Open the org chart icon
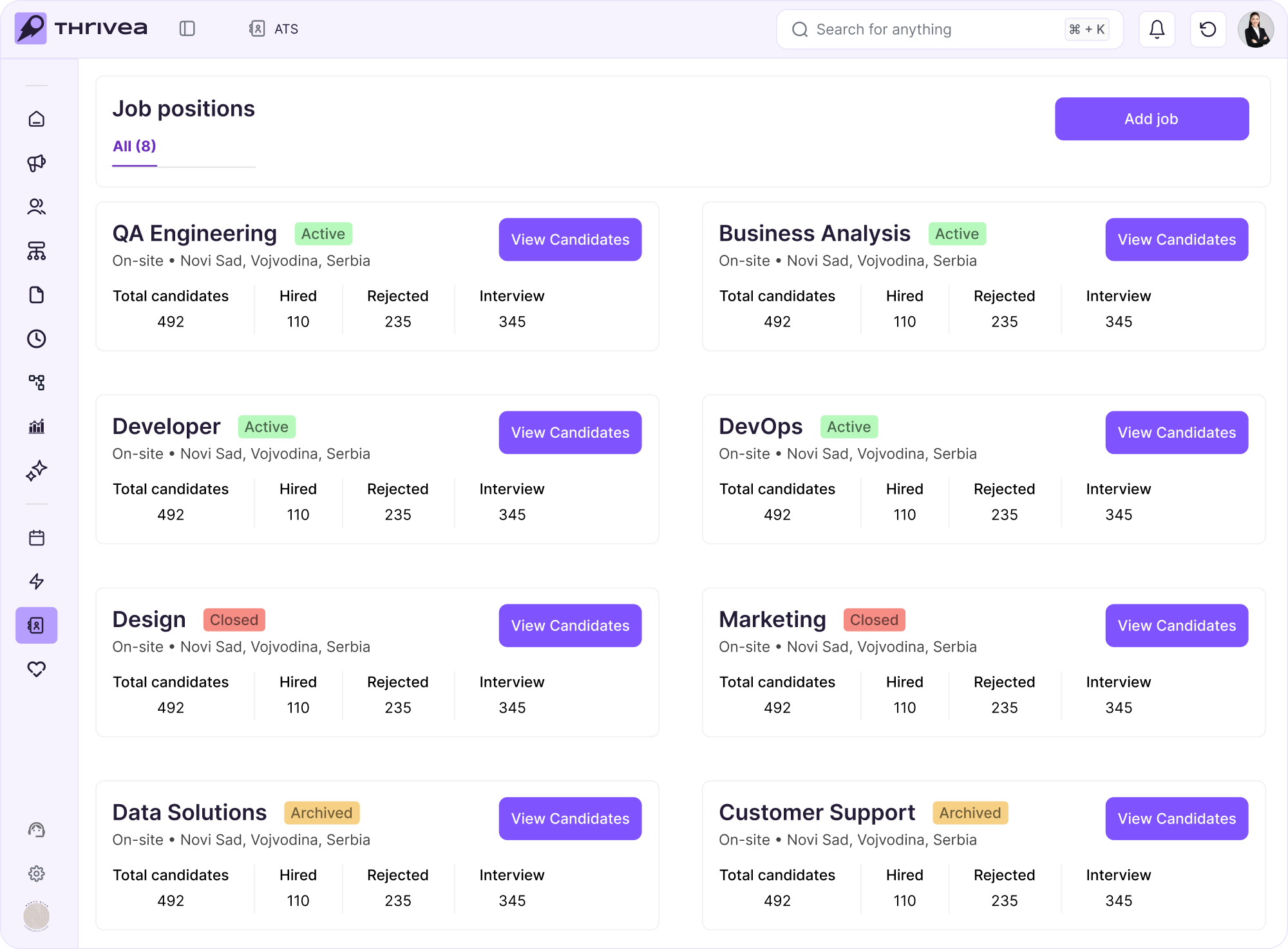The width and height of the screenshot is (1288, 949). 37,251
